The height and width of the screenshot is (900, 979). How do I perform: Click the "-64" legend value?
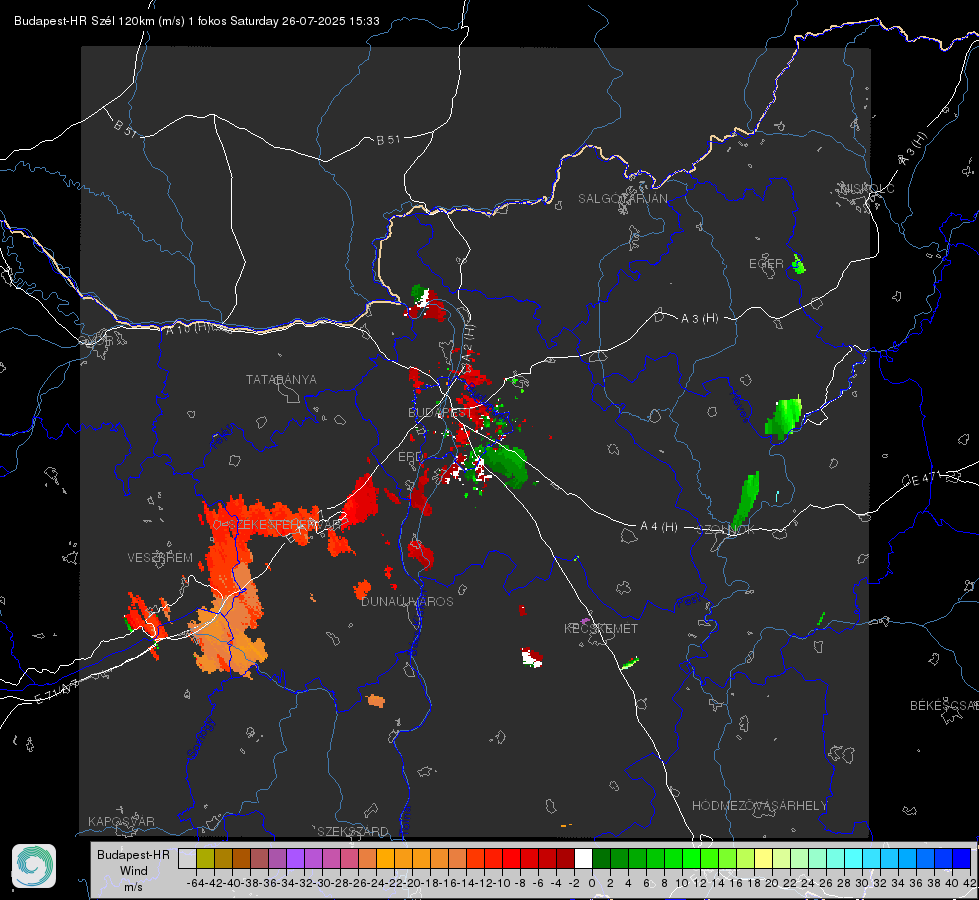[195, 883]
